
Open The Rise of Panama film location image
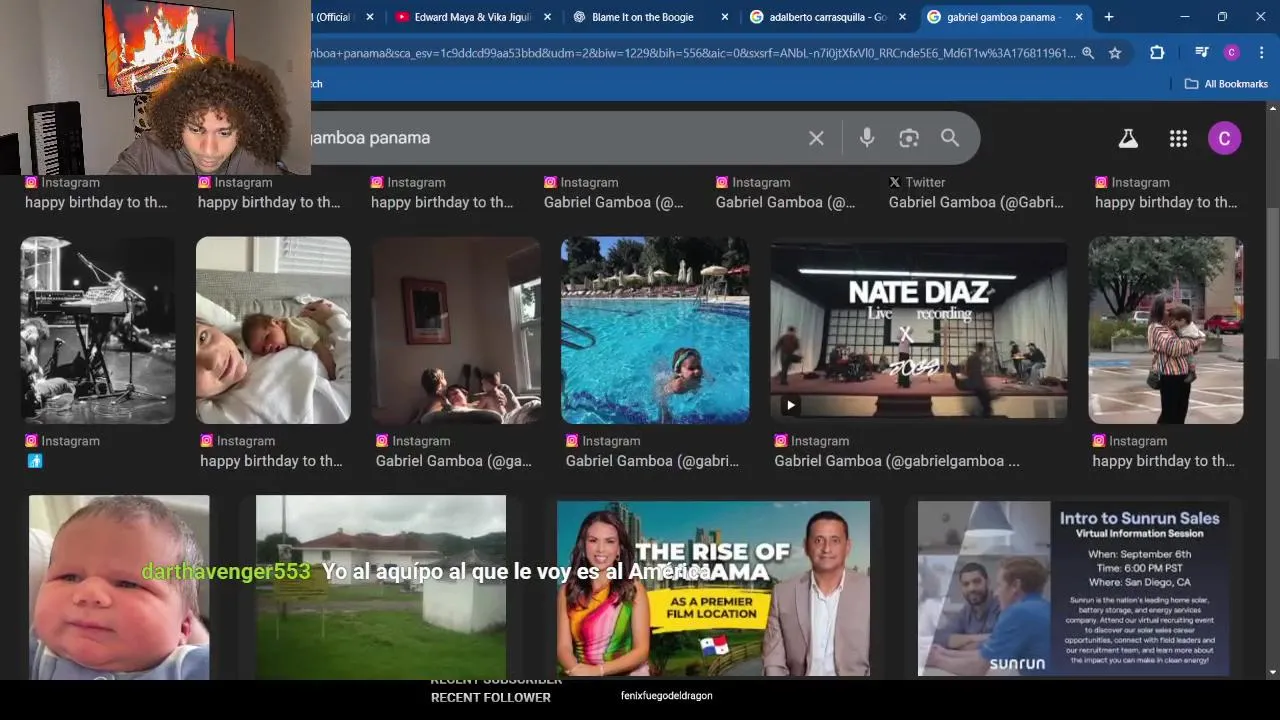click(x=713, y=588)
